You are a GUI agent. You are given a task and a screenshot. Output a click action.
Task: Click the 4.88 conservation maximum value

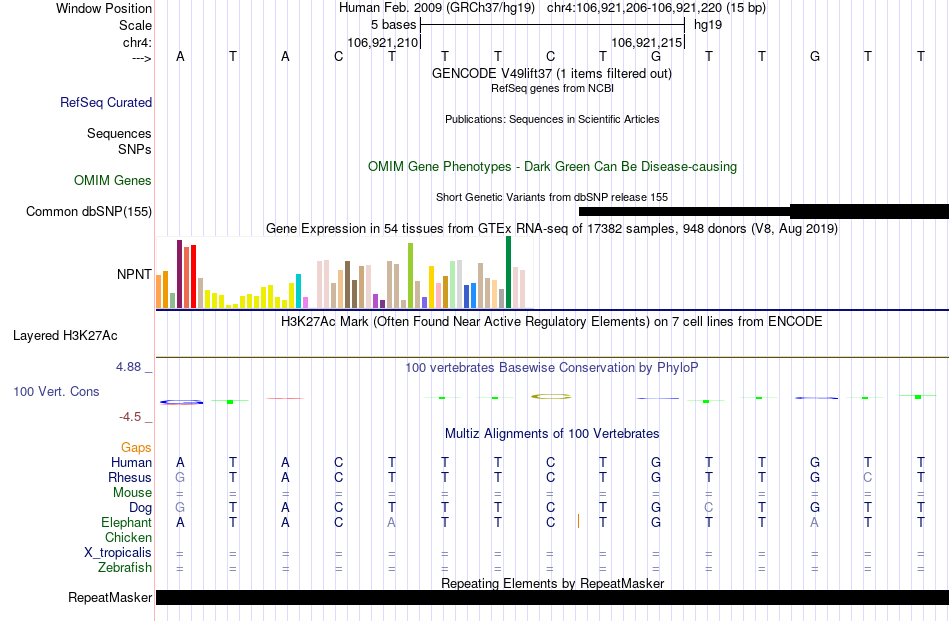click(x=128, y=367)
